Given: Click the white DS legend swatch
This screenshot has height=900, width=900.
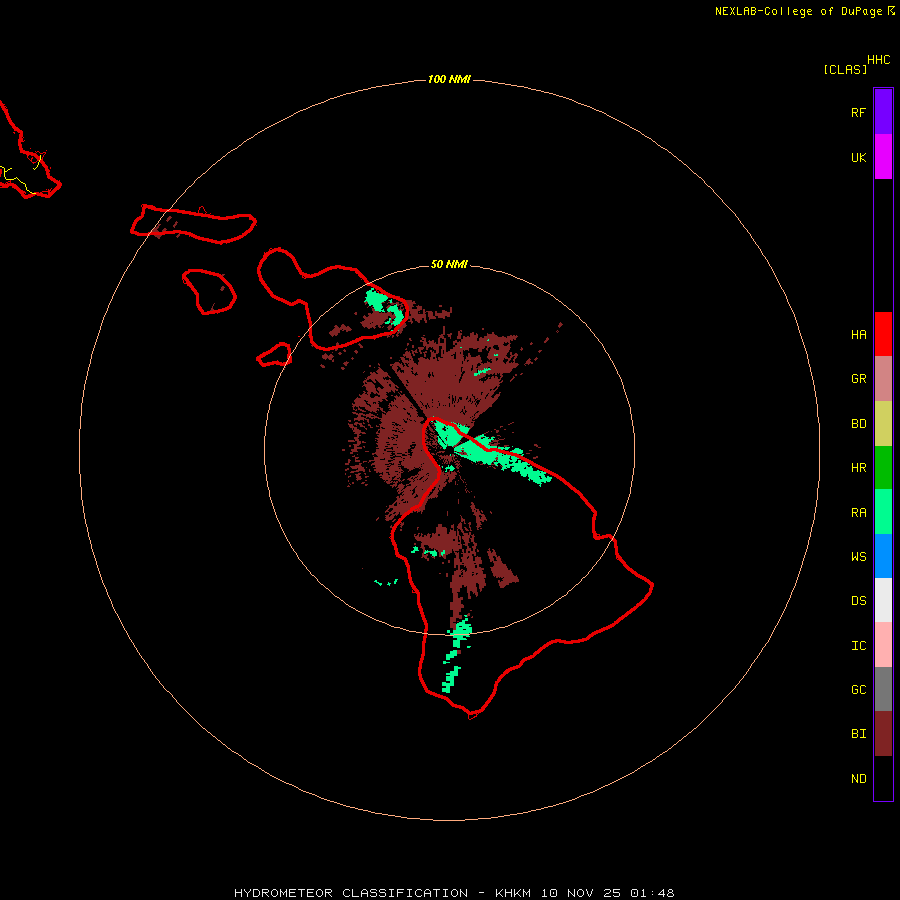Looking at the screenshot, I should click(883, 600).
